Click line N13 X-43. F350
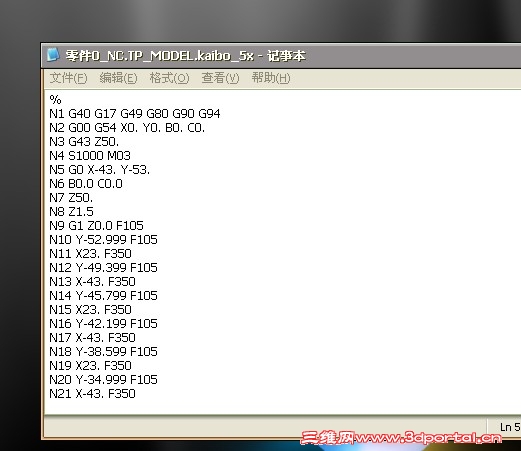Image resolution: width=521 pixels, height=451 pixels. pyautogui.click(x=92, y=282)
